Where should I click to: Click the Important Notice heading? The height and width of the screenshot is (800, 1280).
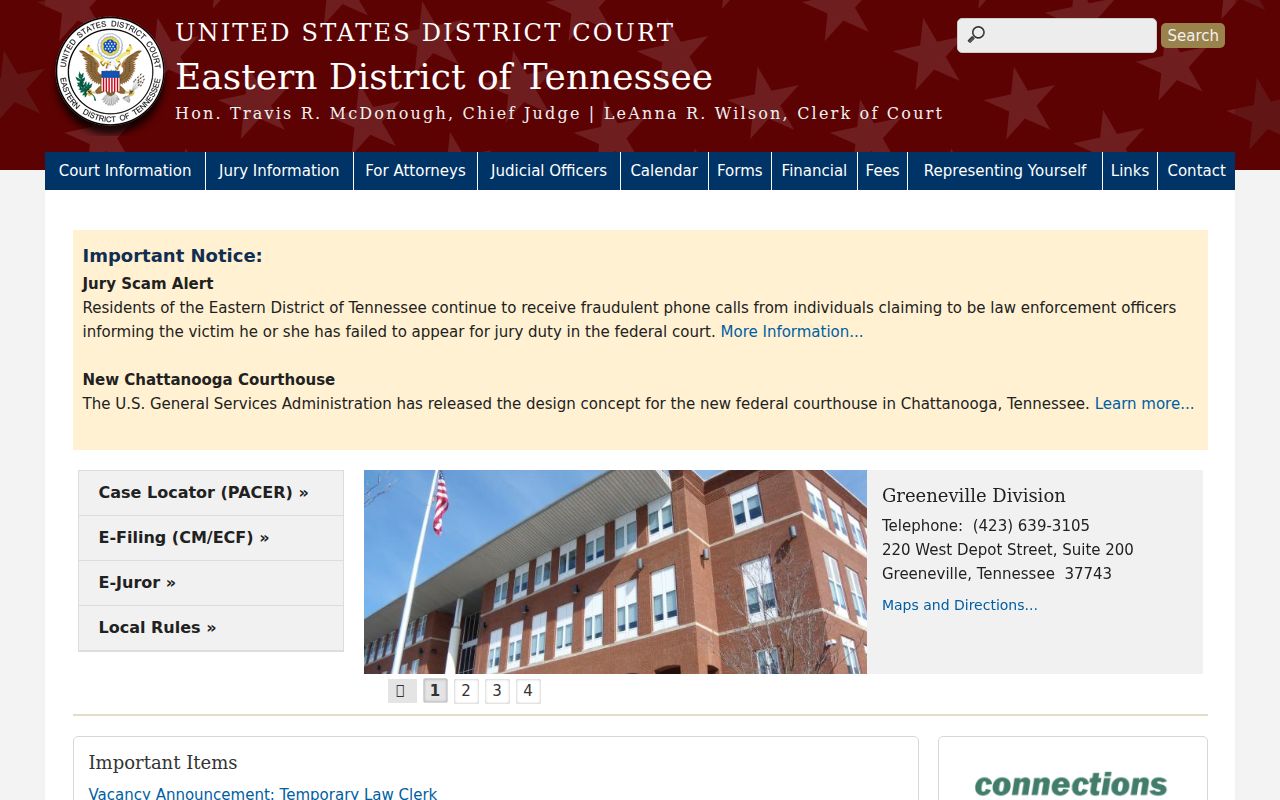[172, 256]
